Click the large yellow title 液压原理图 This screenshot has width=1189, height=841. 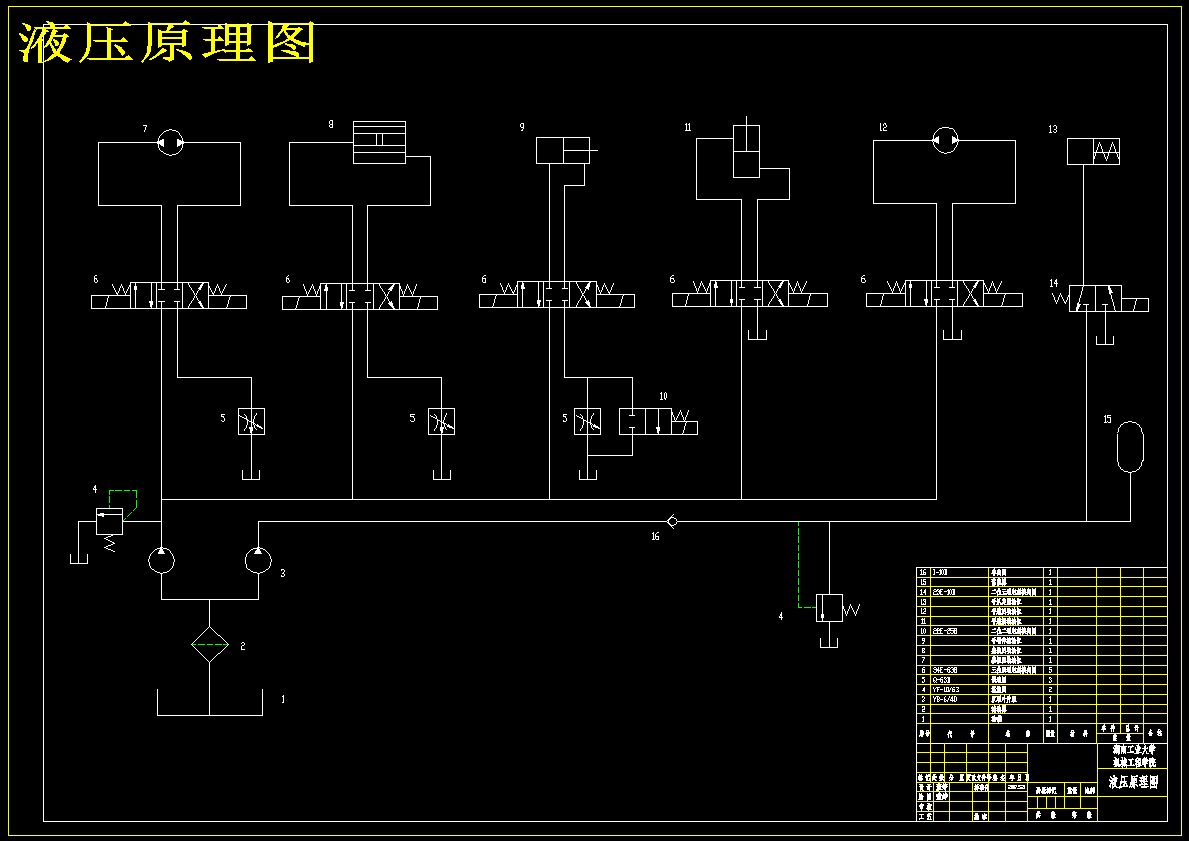167,42
